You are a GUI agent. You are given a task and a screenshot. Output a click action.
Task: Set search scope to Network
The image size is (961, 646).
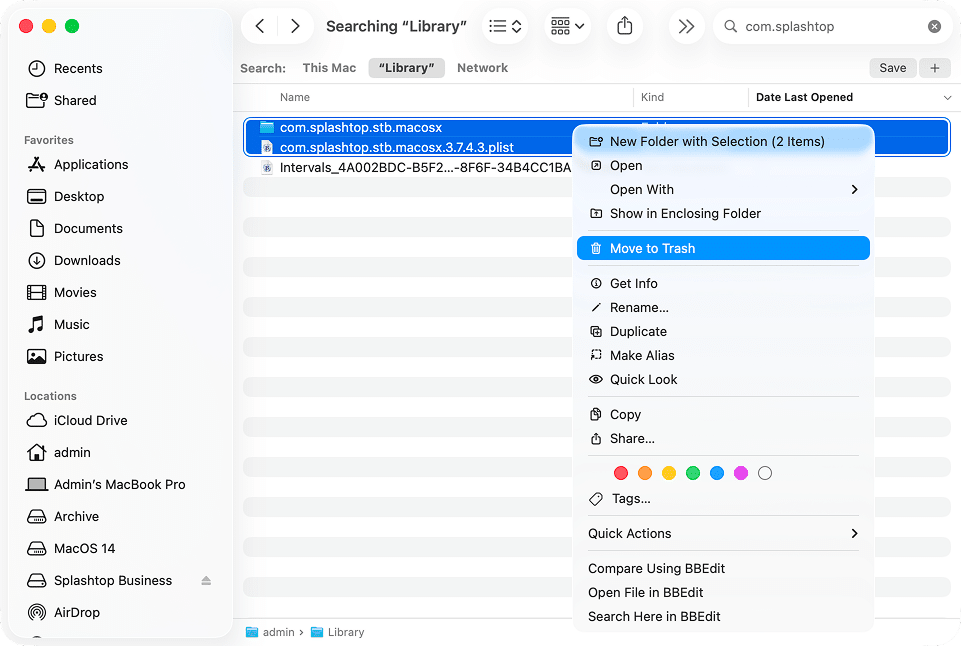point(482,68)
